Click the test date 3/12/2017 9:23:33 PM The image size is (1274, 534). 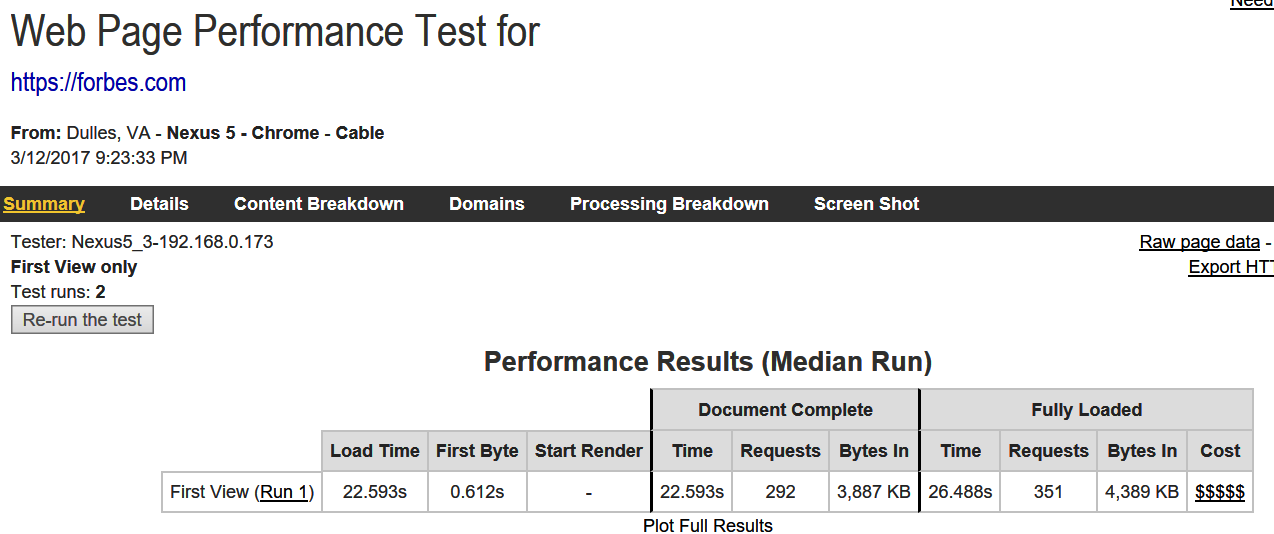(x=99, y=158)
